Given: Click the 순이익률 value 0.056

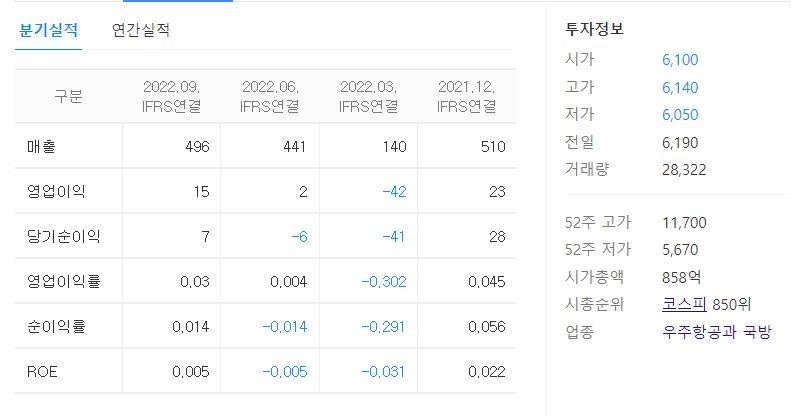Looking at the screenshot, I should coord(487,327).
